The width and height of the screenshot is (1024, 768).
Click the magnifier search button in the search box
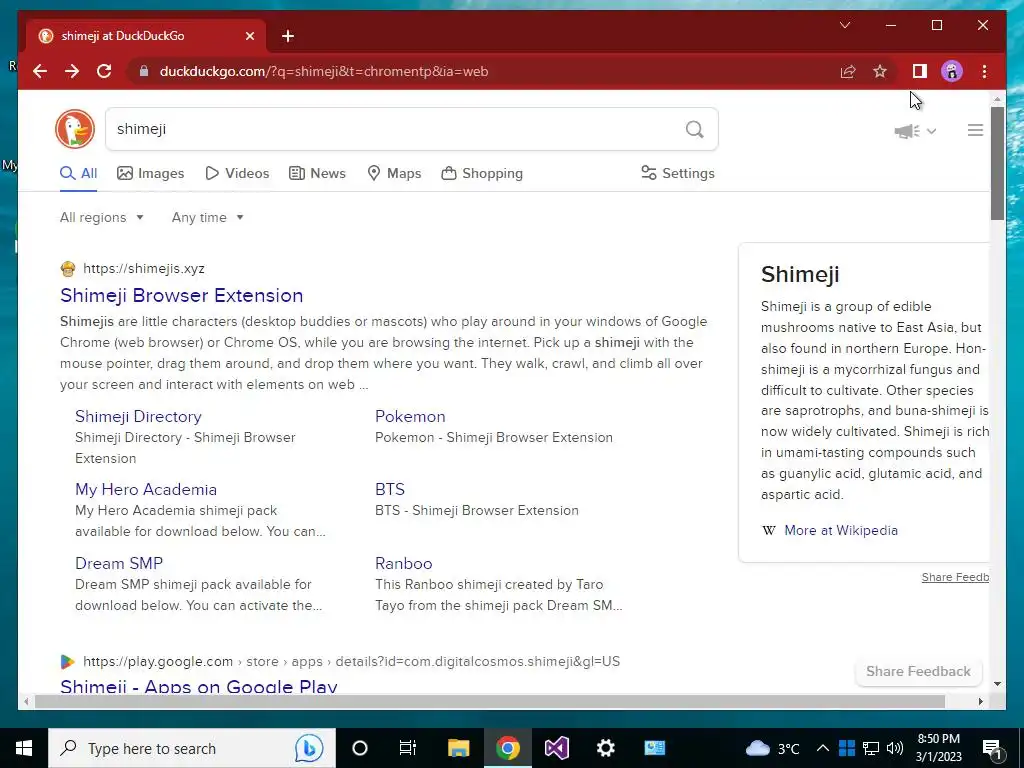tap(695, 129)
